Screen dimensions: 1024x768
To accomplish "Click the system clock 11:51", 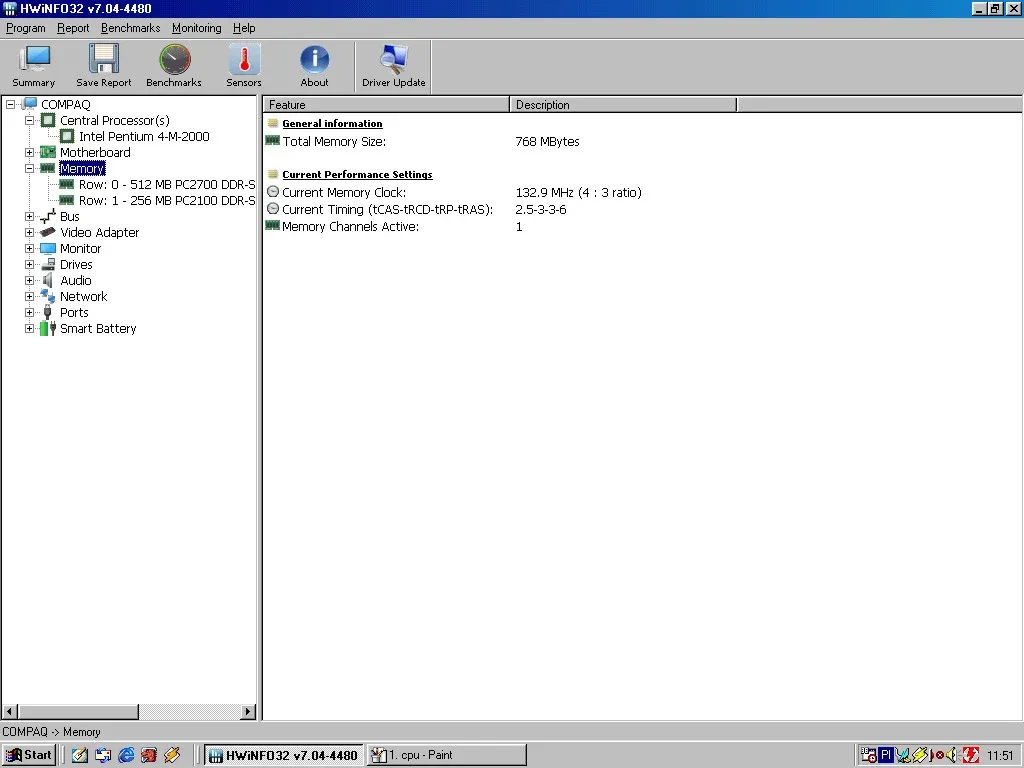I will 1000,756.
